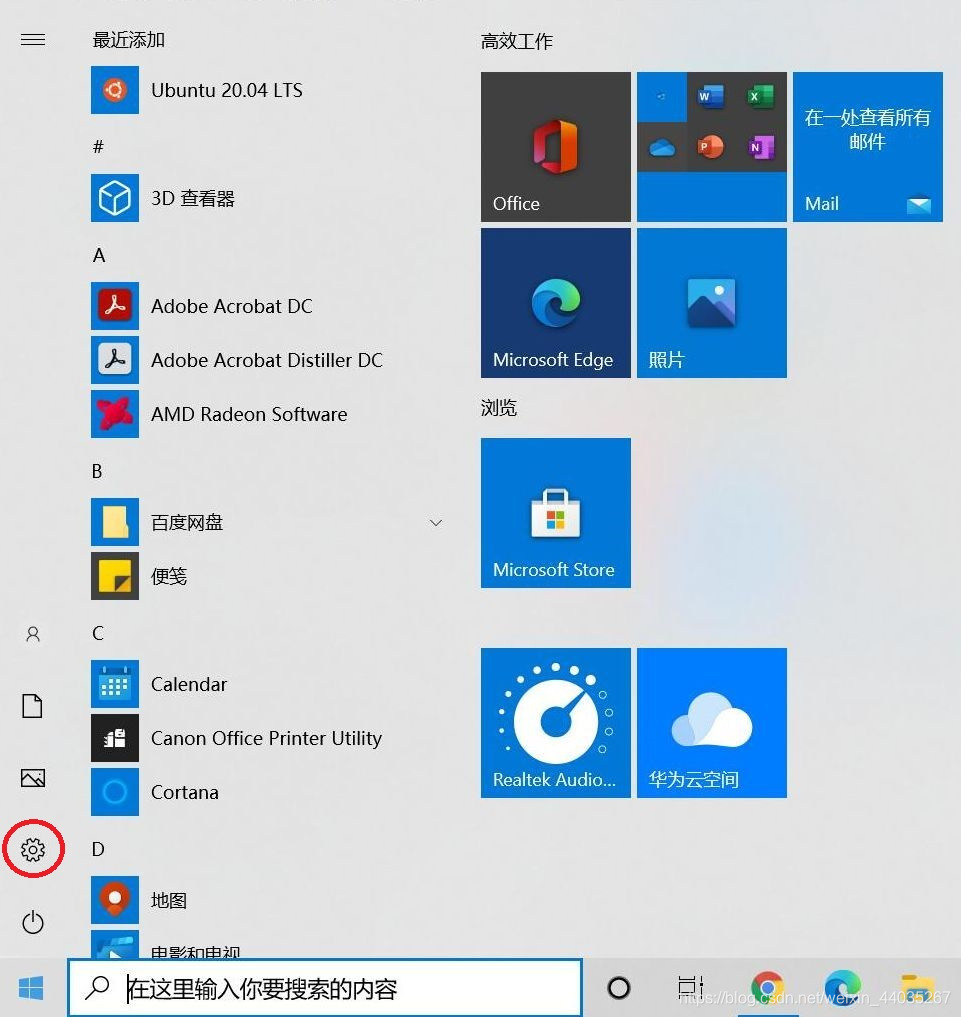Screen dimensions: 961x1017
Task: Open the Pictures sidebar icon
Action: tap(33, 778)
